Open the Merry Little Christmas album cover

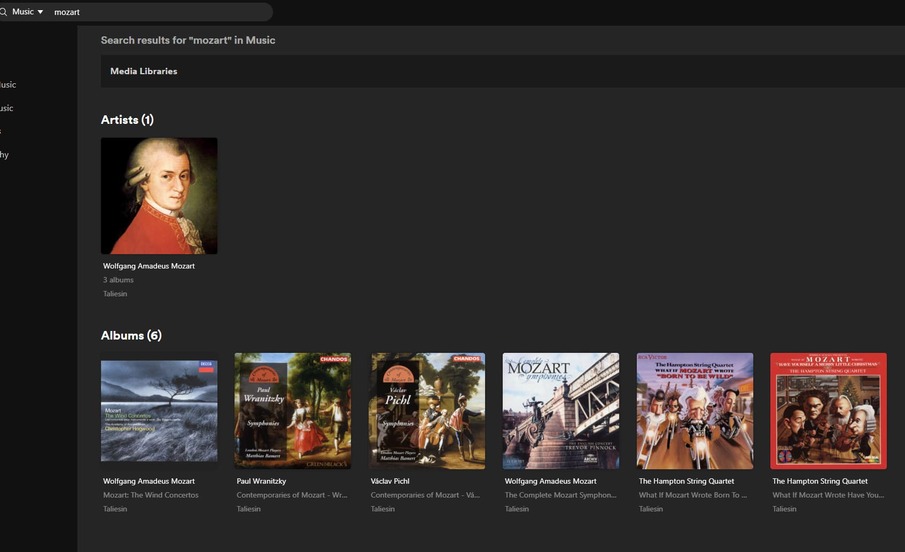pos(829,411)
